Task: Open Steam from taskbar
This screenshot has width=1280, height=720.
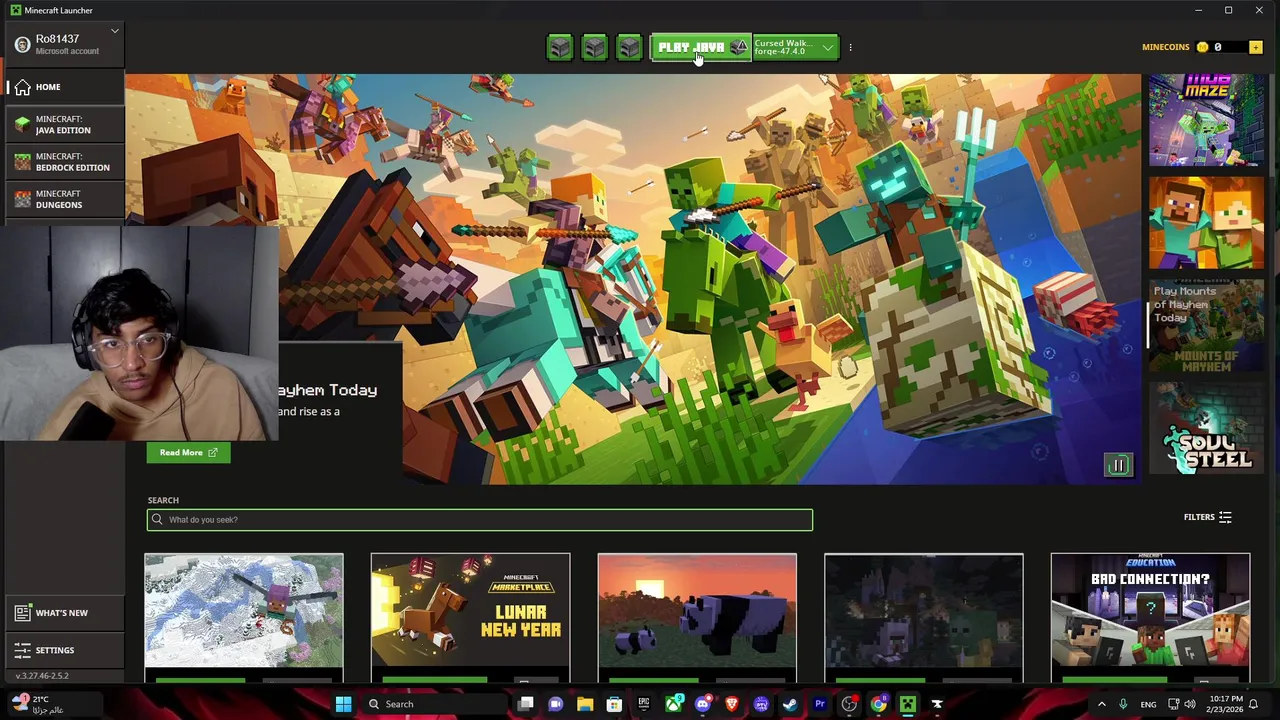Action: 790,704
